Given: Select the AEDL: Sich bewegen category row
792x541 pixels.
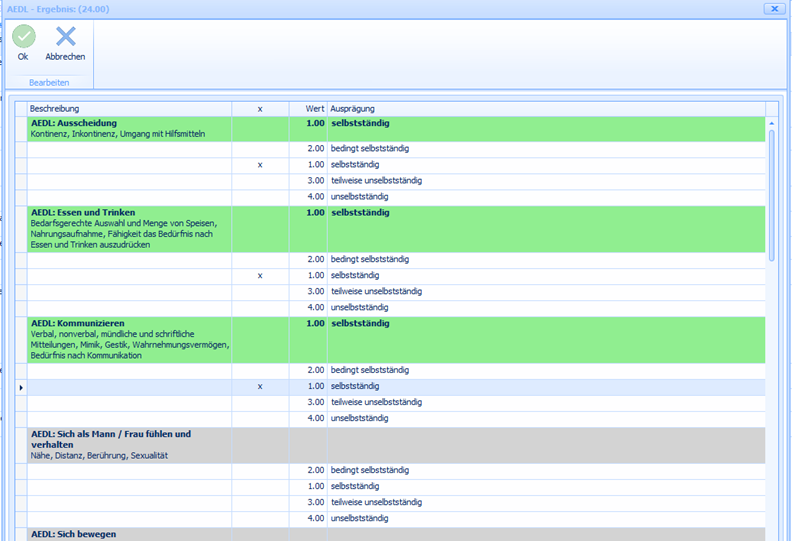Looking at the screenshot, I should pyautogui.click(x=128, y=534).
